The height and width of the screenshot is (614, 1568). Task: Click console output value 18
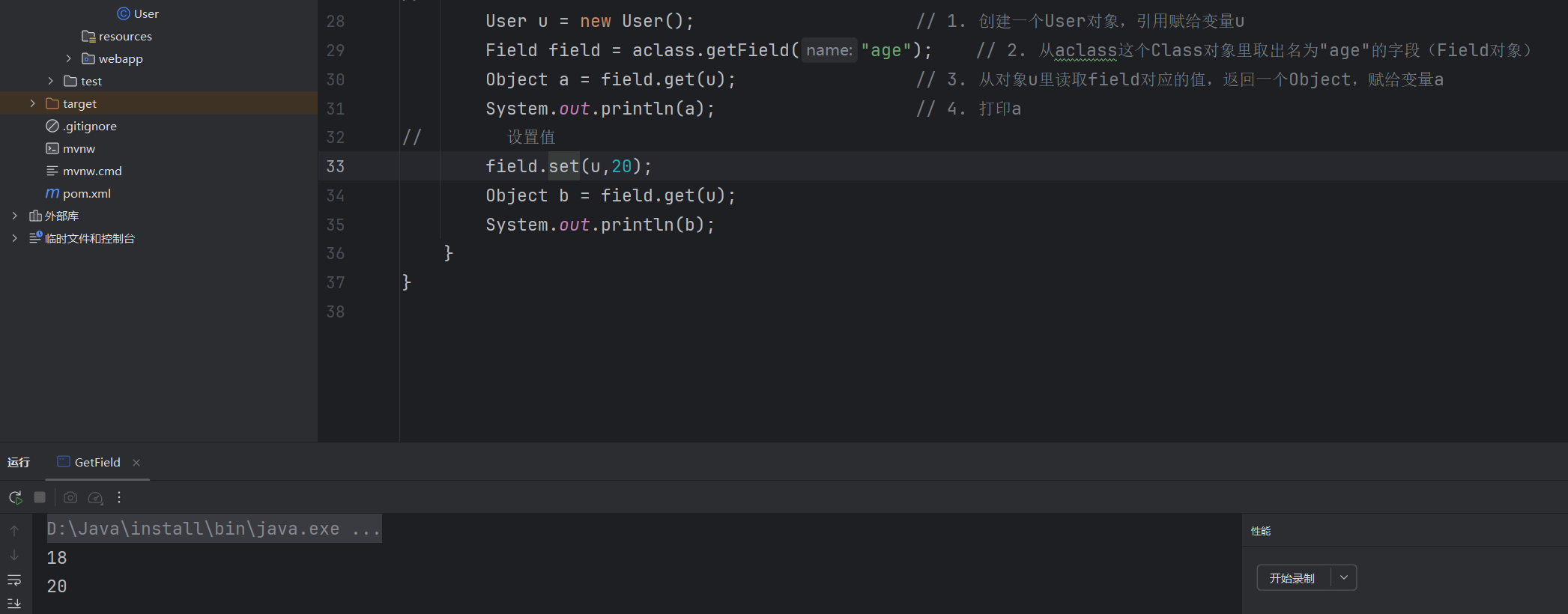(57, 558)
